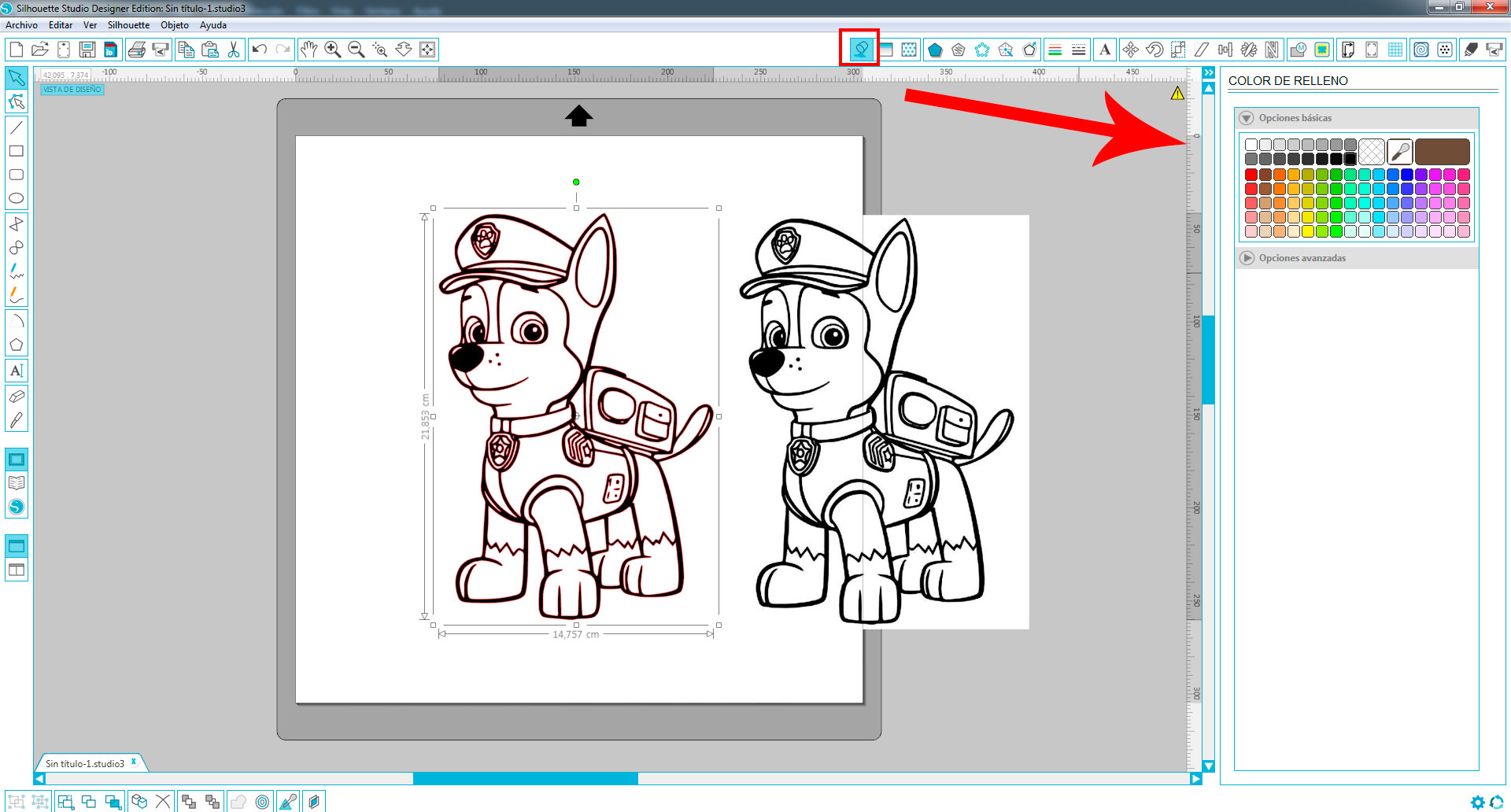Click the vertical scrollbar thumb

pyautogui.click(x=1209, y=360)
